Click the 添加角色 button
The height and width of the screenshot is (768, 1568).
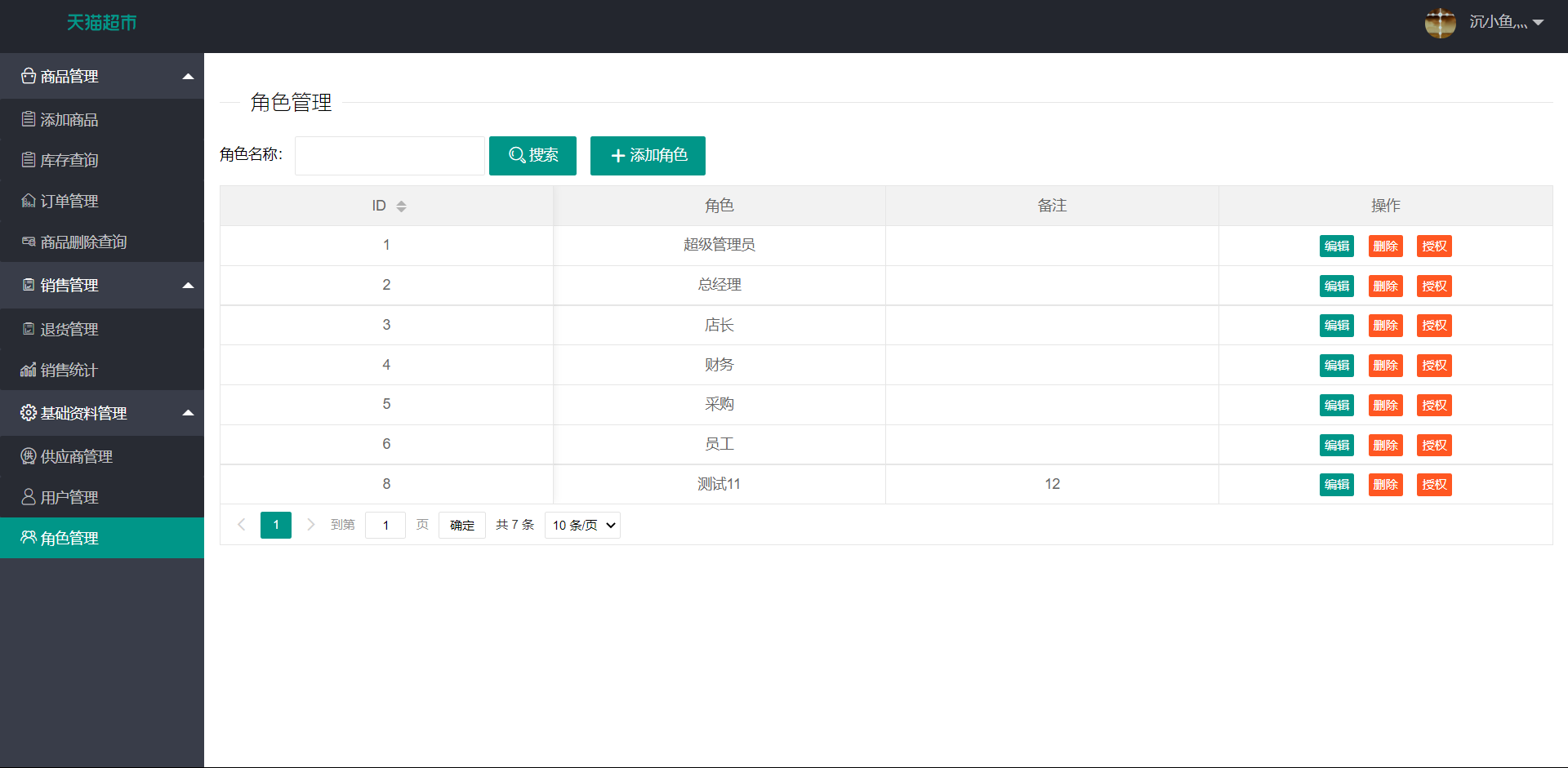pyautogui.click(x=648, y=155)
